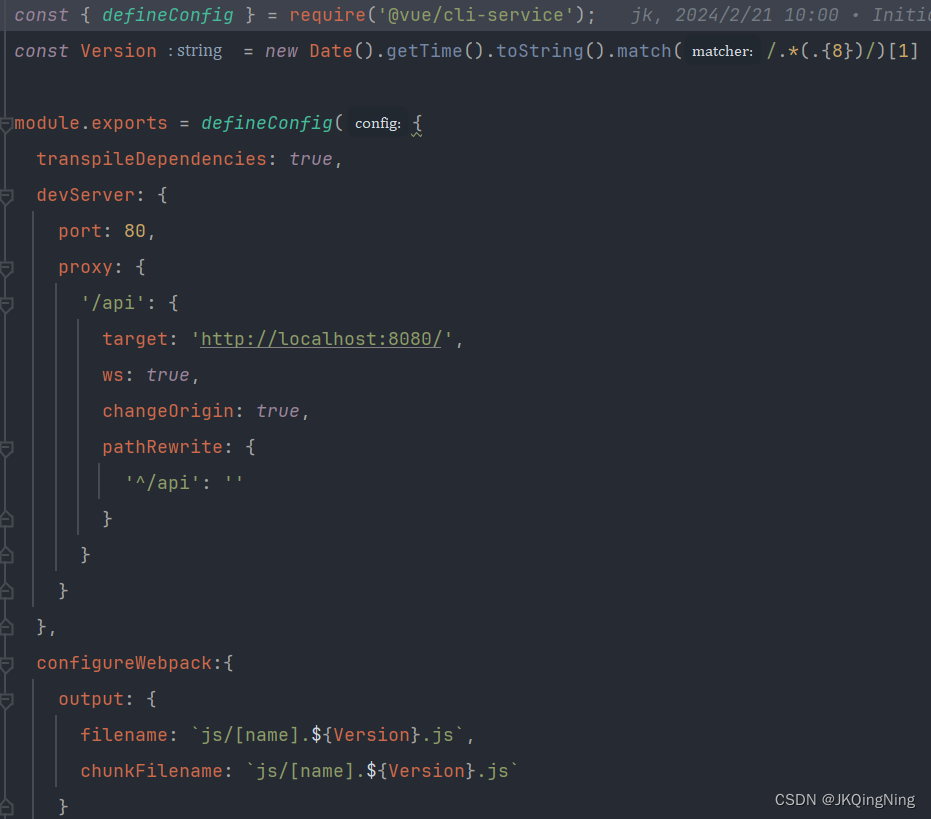The width and height of the screenshot is (931, 819).
Task: Click the 'config:' parameter hint
Action: pyautogui.click(x=378, y=124)
